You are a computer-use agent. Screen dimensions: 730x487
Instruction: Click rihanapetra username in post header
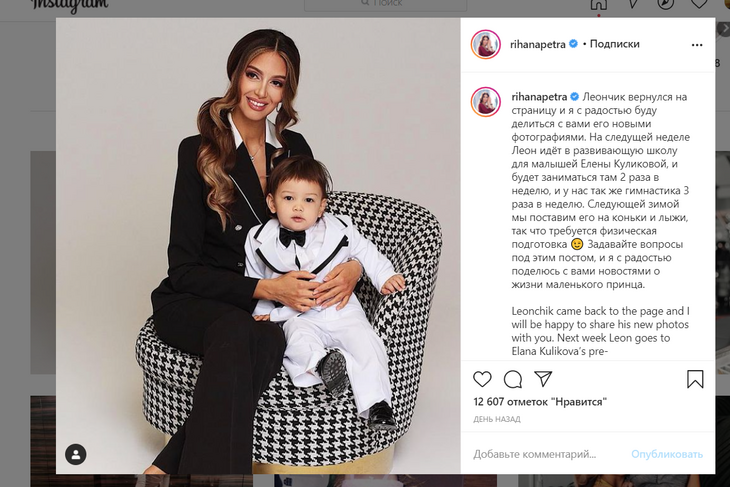point(537,44)
